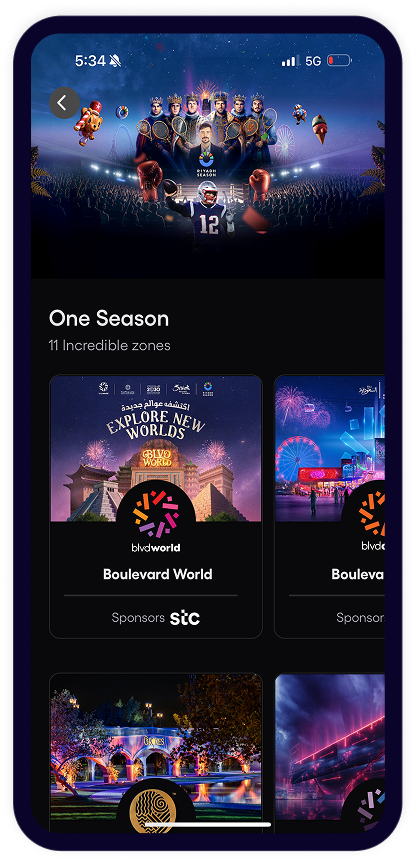Tap the Sponsors label on first card
The width and height of the screenshot is (416, 862).
pos(138,617)
